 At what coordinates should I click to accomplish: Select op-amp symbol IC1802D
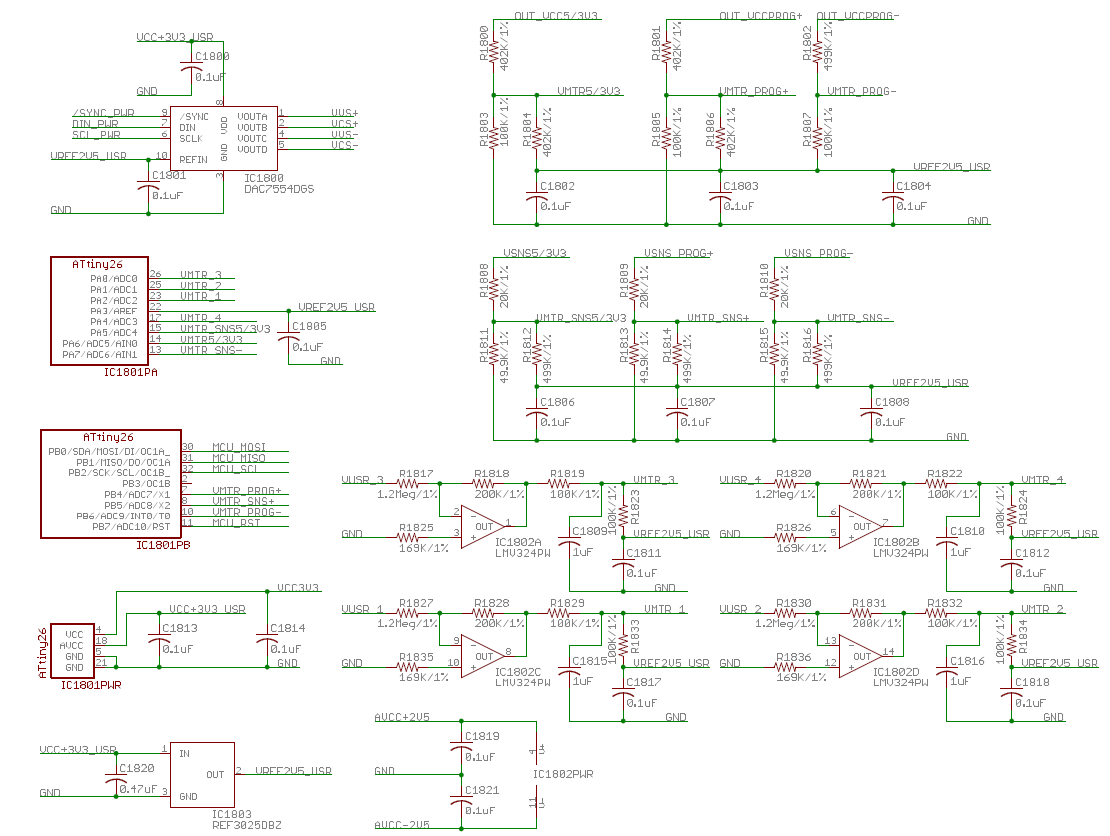click(861, 656)
